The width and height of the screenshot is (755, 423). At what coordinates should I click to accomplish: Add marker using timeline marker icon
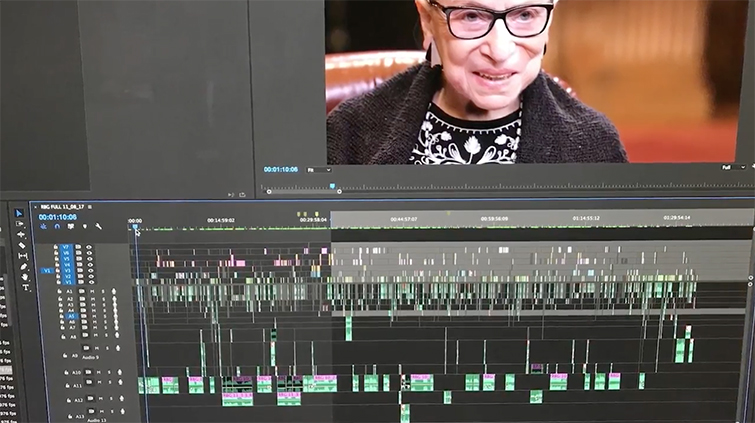point(84,227)
